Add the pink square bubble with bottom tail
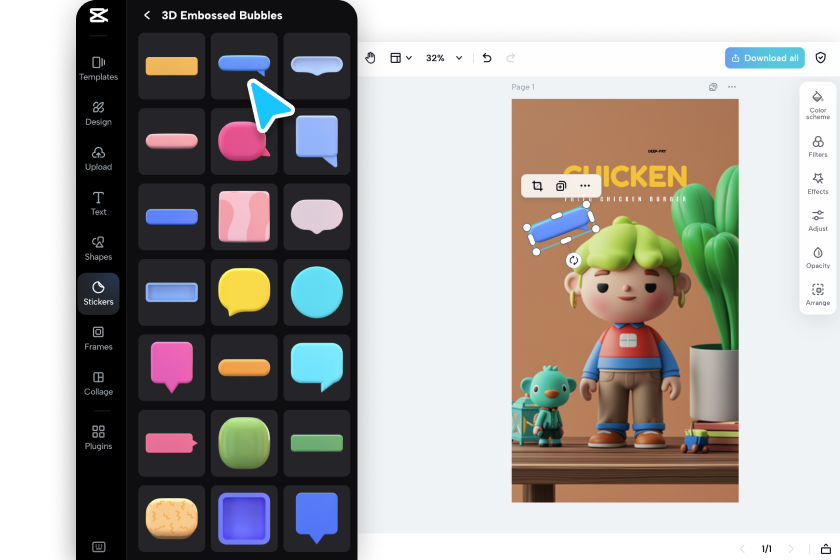 tap(171, 368)
